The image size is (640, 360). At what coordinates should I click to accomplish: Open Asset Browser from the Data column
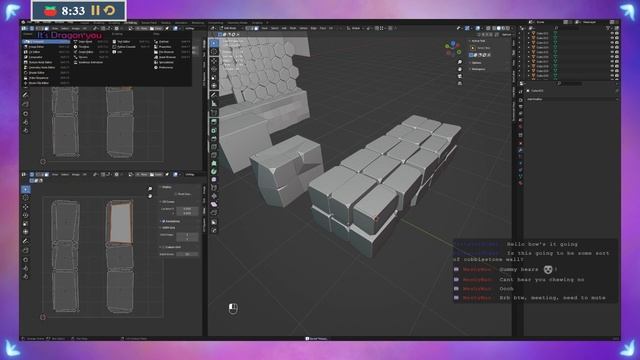click(x=171, y=57)
